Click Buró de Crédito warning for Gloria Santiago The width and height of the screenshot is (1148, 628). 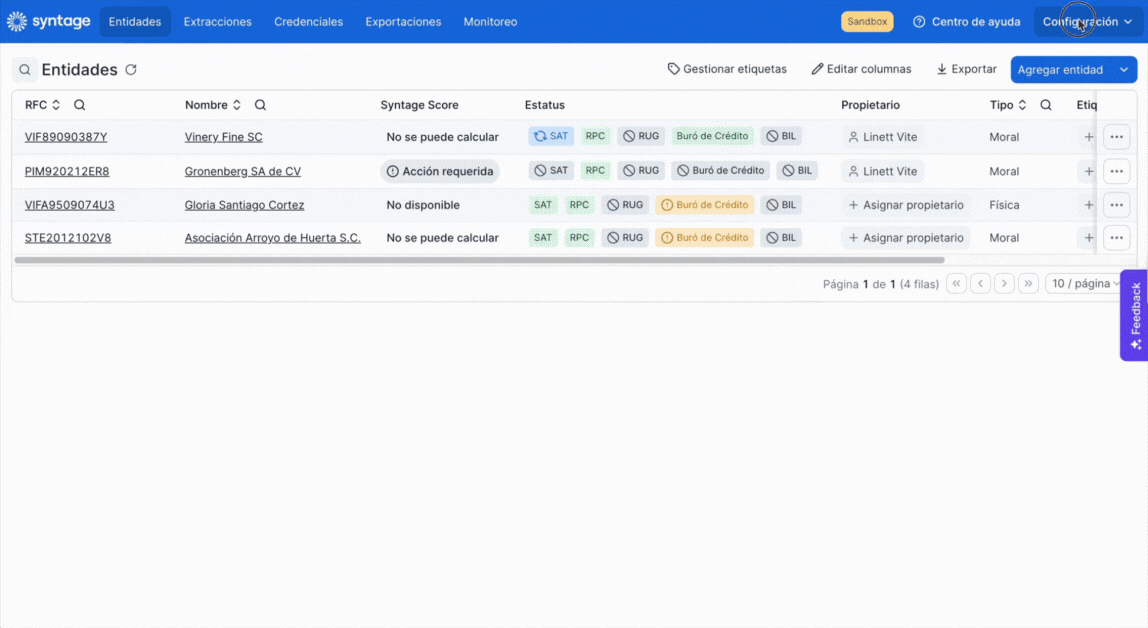pos(704,205)
